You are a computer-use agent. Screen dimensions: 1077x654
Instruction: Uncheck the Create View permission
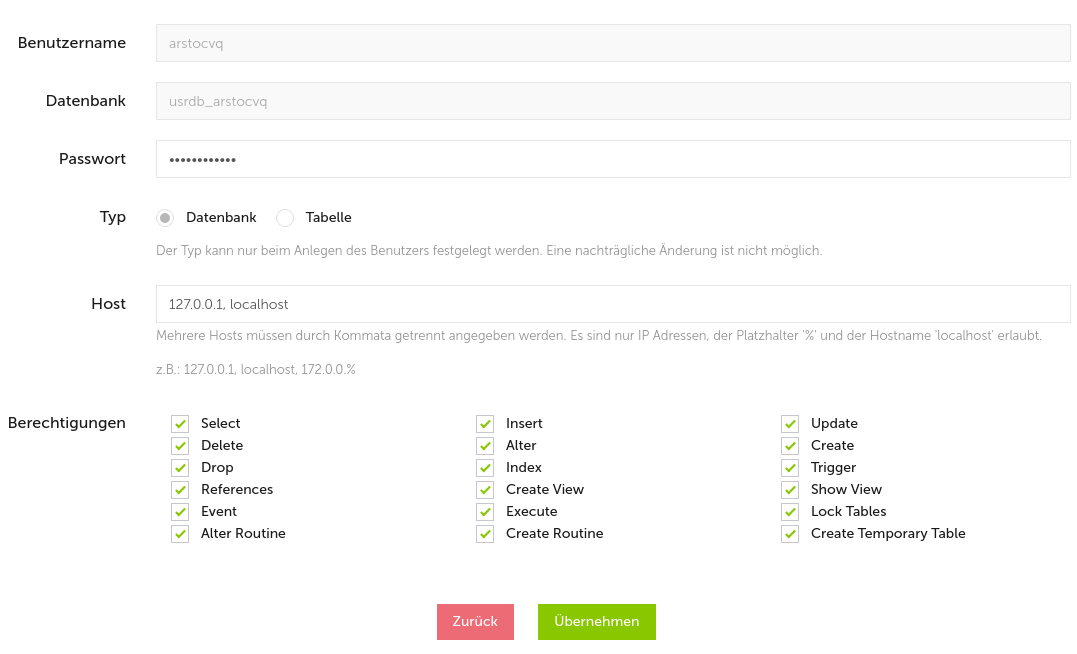[x=485, y=490]
